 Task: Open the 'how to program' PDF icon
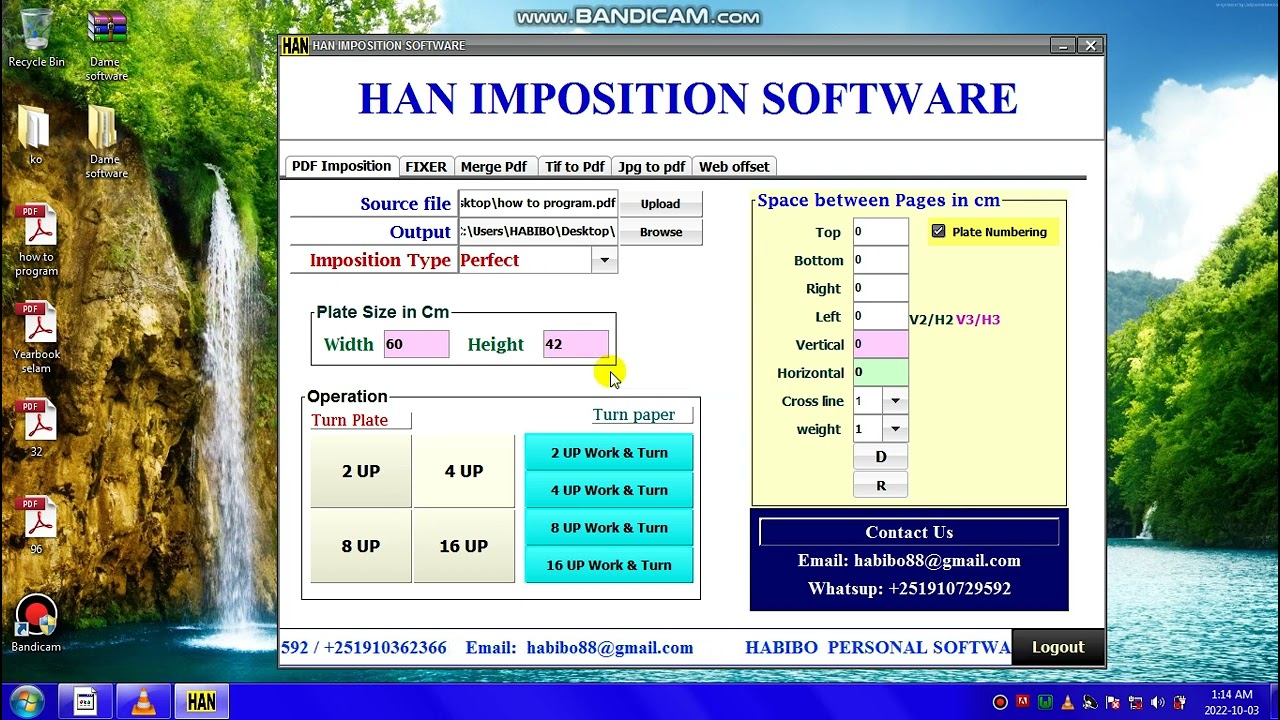tap(37, 241)
